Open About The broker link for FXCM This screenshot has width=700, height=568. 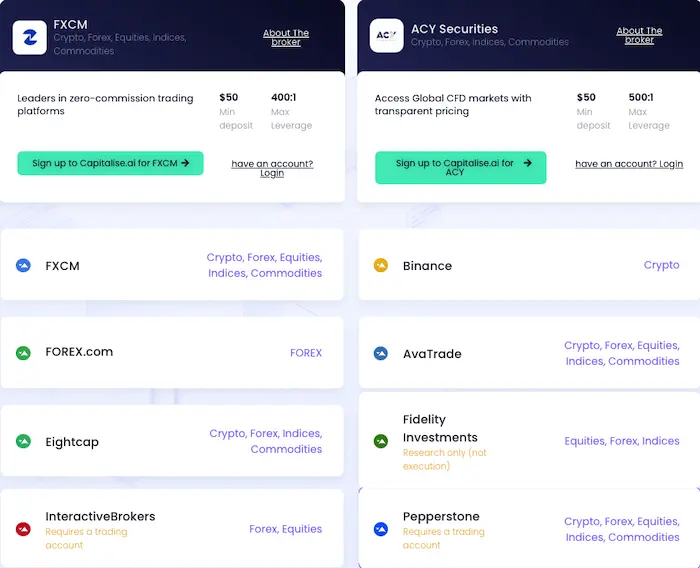click(286, 38)
